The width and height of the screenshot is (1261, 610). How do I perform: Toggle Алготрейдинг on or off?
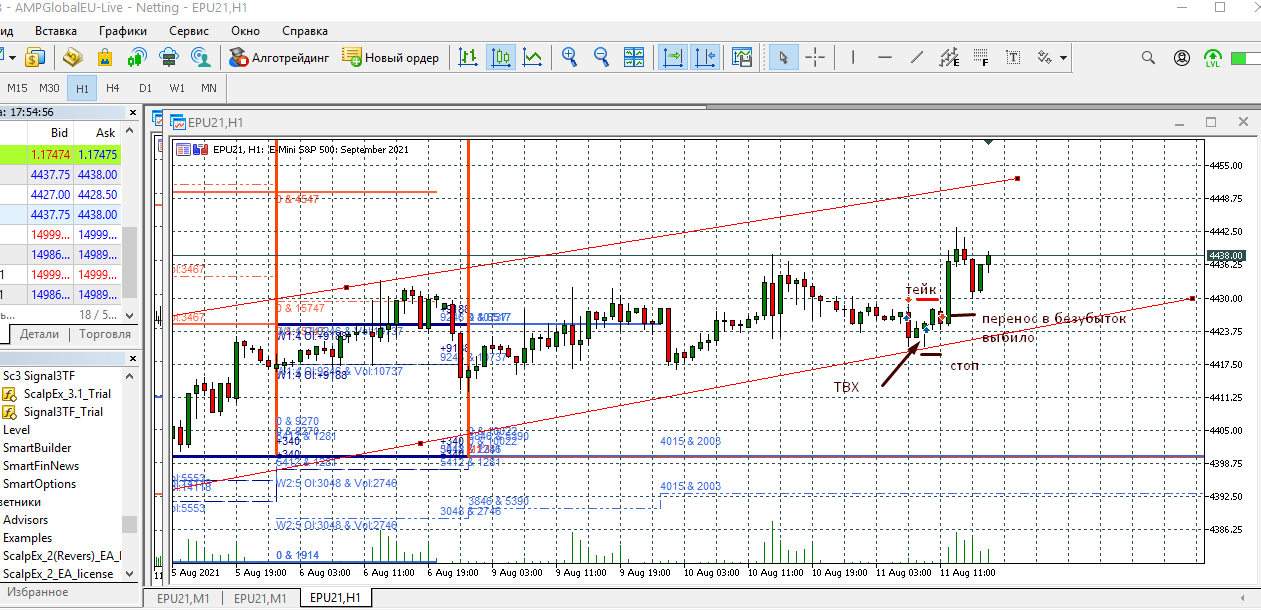(279, 57)
